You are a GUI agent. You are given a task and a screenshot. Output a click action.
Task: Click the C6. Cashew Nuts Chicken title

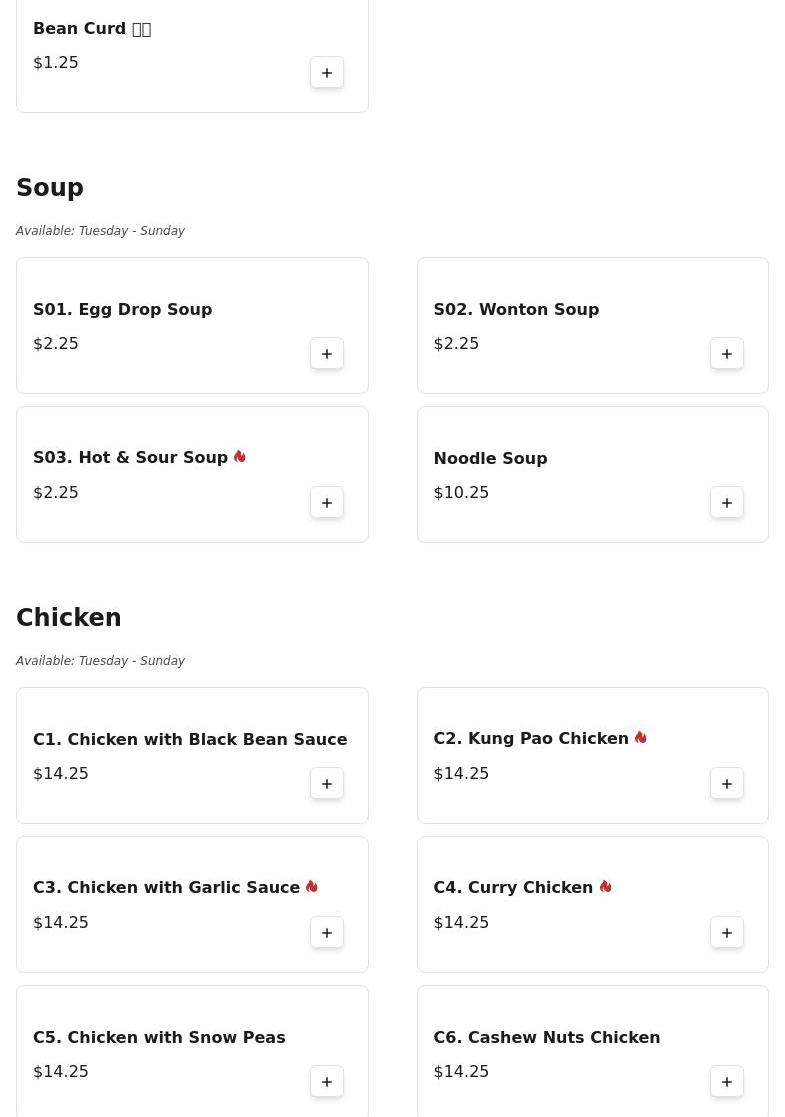(x=546, y=1037)
